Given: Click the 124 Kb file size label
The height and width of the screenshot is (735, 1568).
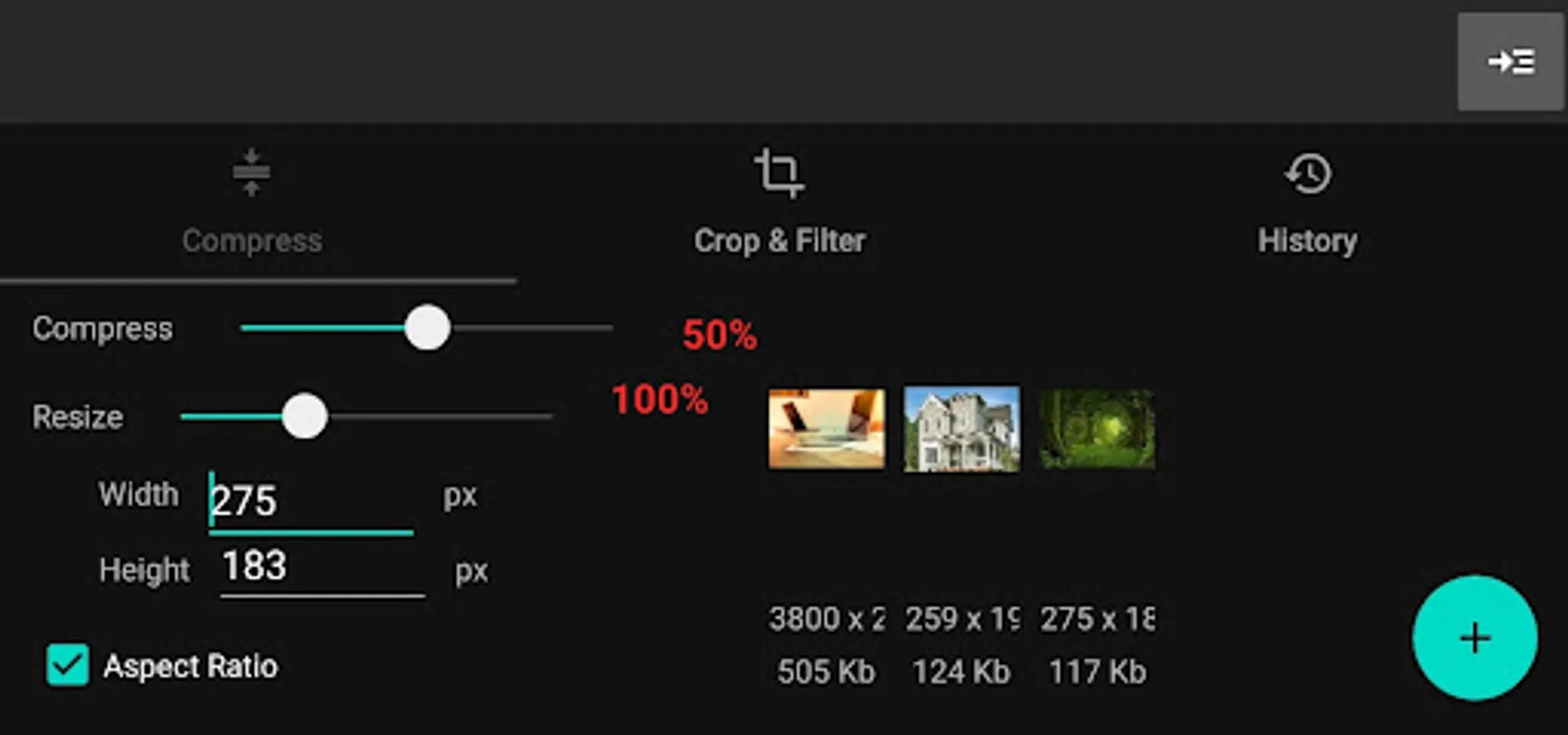Looking at the screenshot, I should (961, 672).
